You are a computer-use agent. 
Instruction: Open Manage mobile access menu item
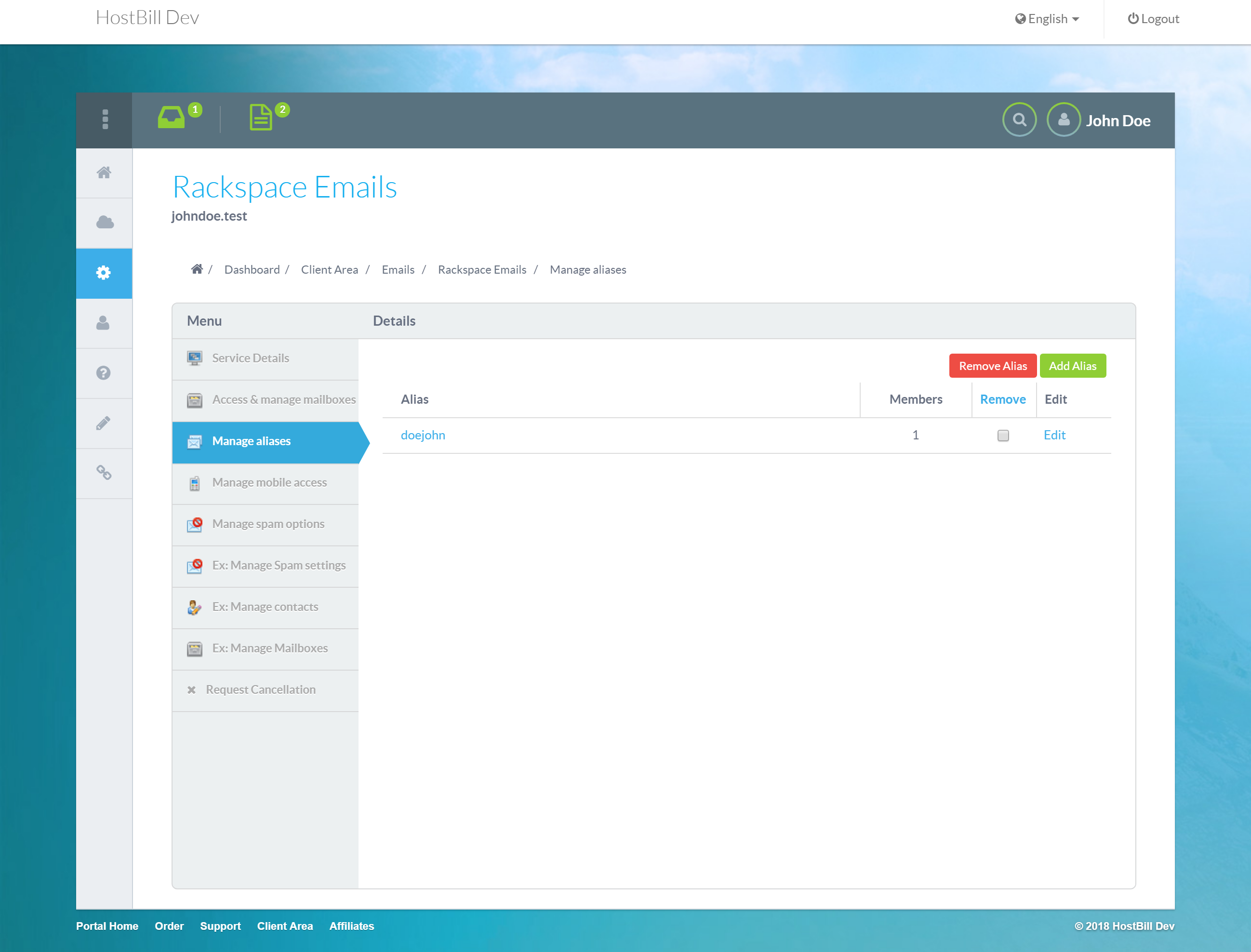[x=265, y=483]
